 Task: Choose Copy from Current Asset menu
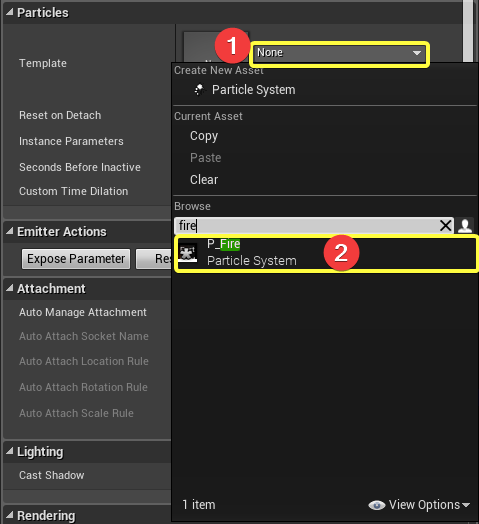pos(204,136)
